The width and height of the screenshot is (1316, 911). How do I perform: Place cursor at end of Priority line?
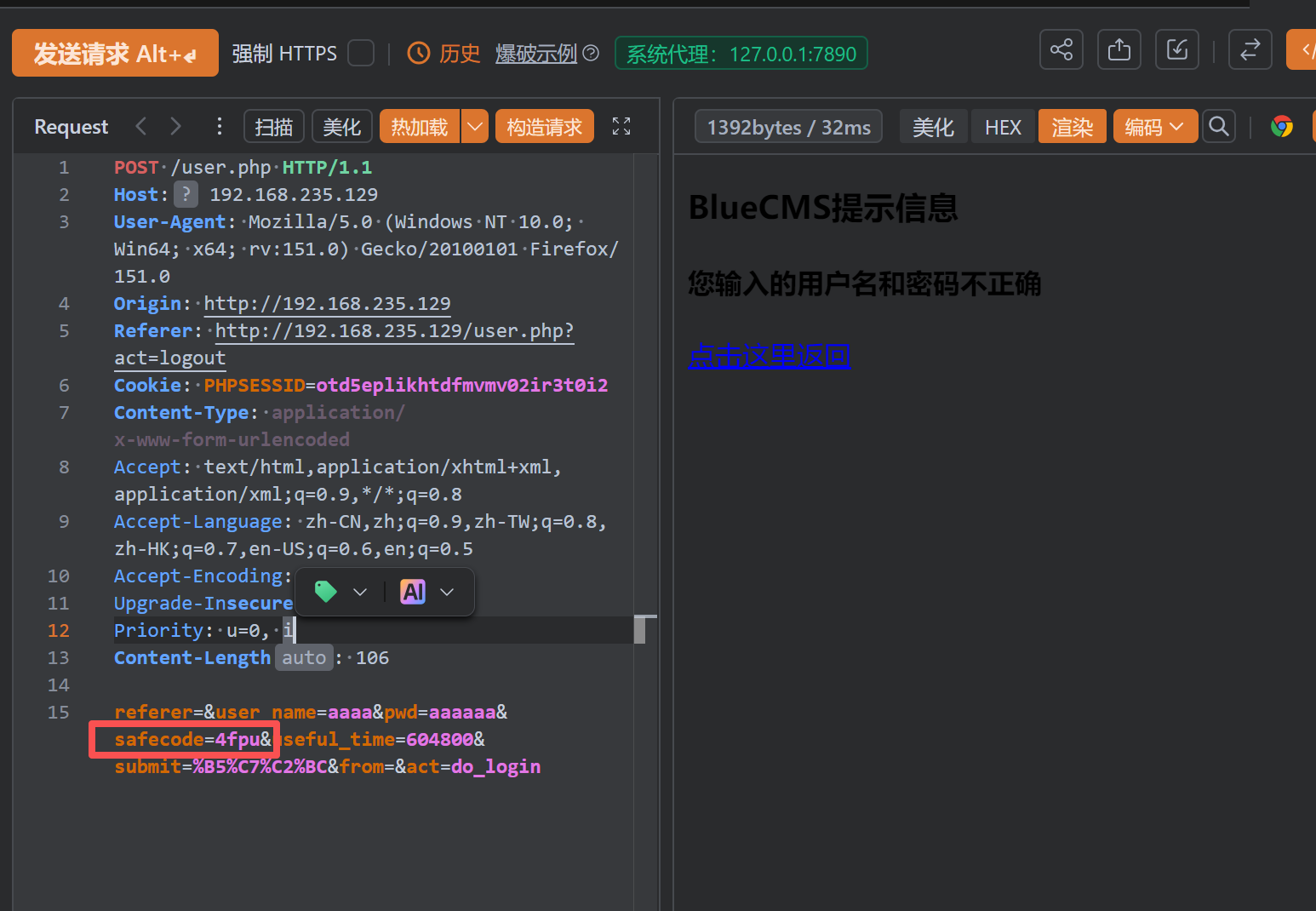point(295,630)
